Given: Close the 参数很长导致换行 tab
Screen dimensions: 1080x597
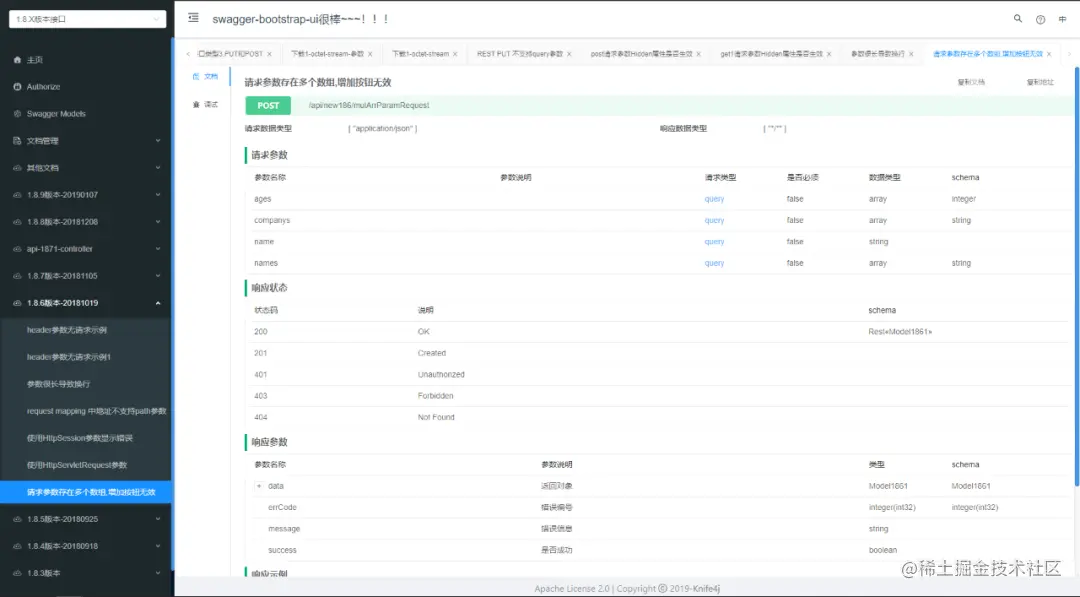Looking at the screenshot, I should click(911, 54).
